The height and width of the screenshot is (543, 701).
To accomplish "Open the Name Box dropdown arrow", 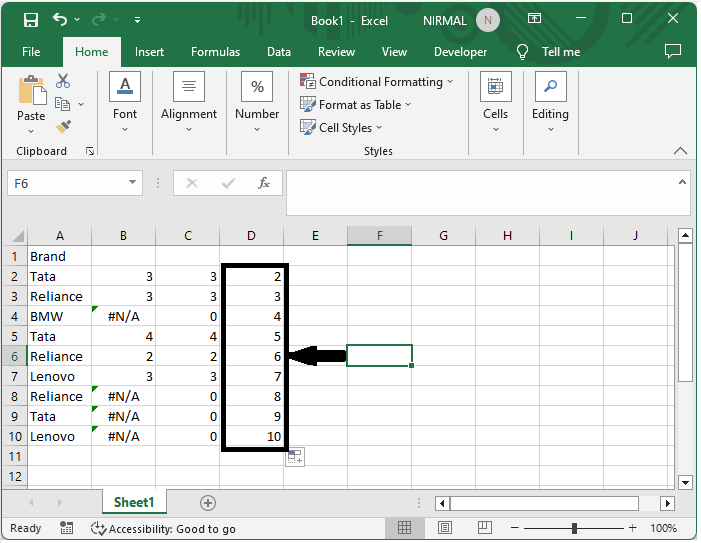I will [x=132, y=182].
